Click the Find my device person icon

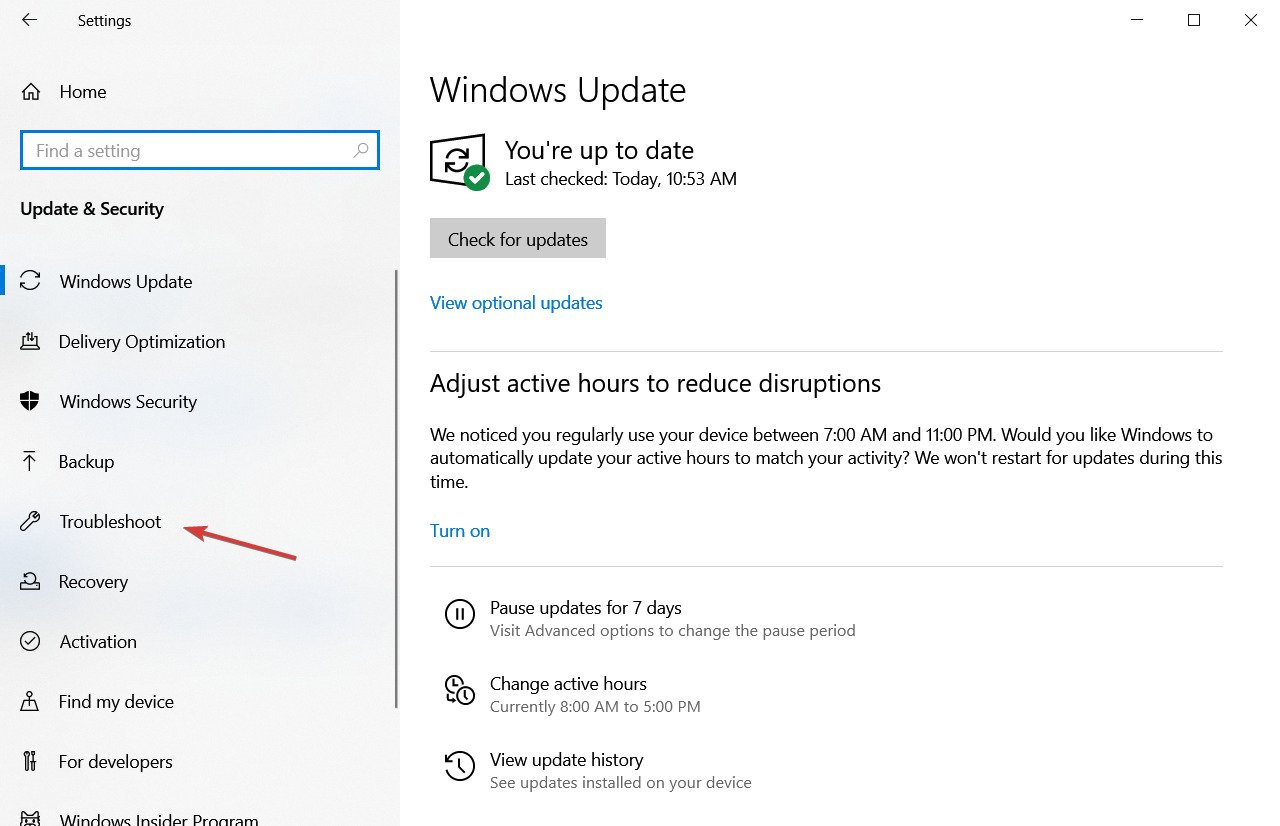pyautogui.click(x=30, y=701)
